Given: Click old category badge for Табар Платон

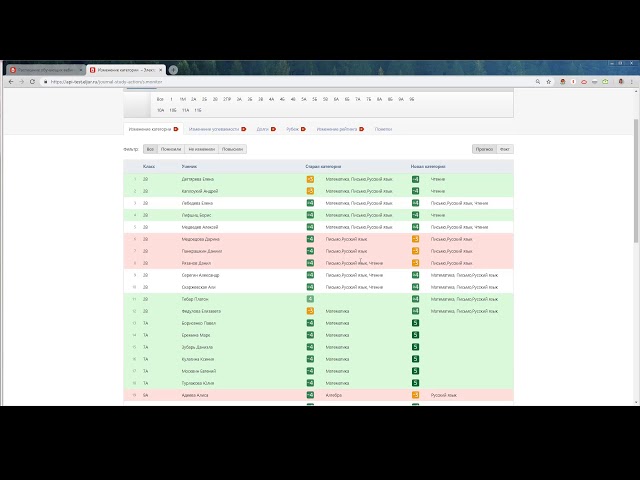Looking at the screenshot, I should tap(311, 299).
